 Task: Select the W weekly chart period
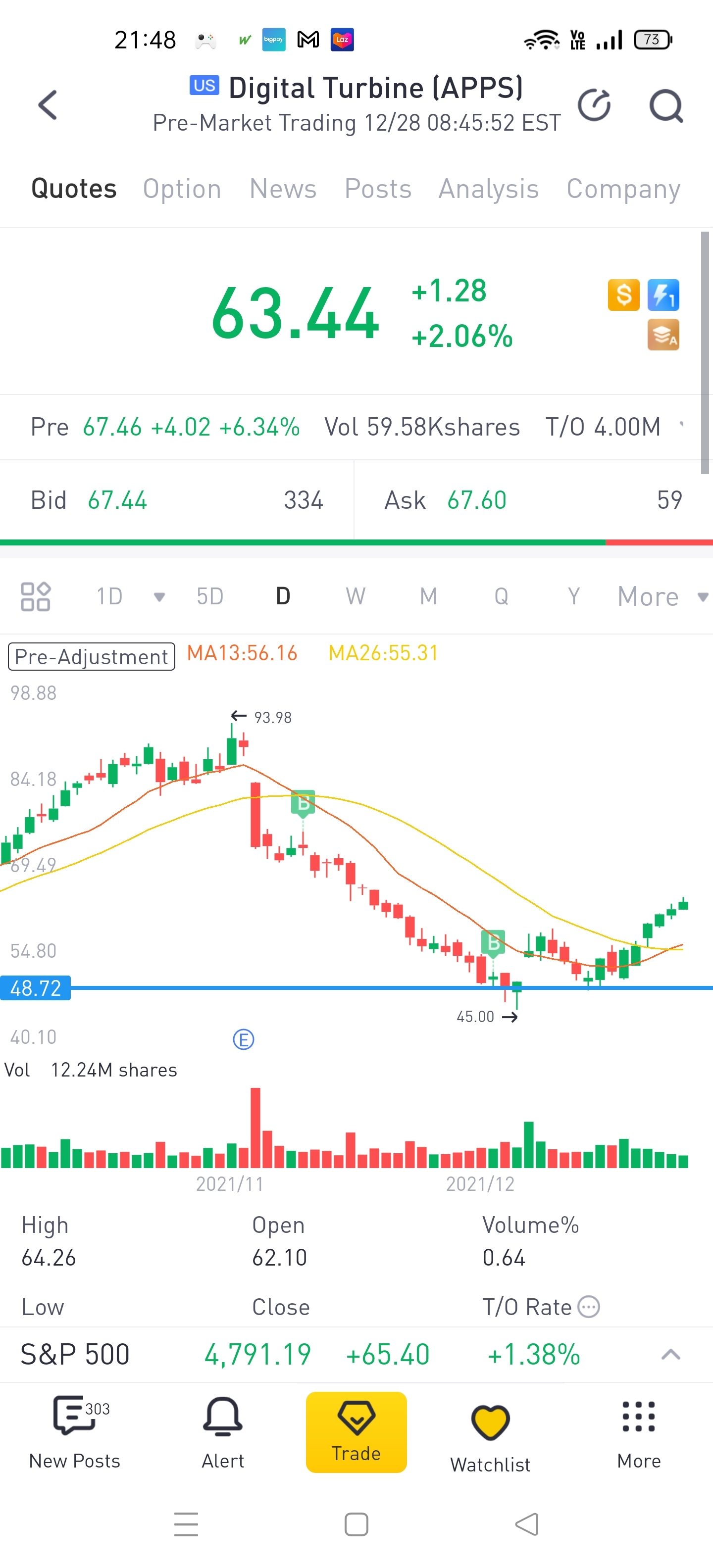click(x=356, y=596)
